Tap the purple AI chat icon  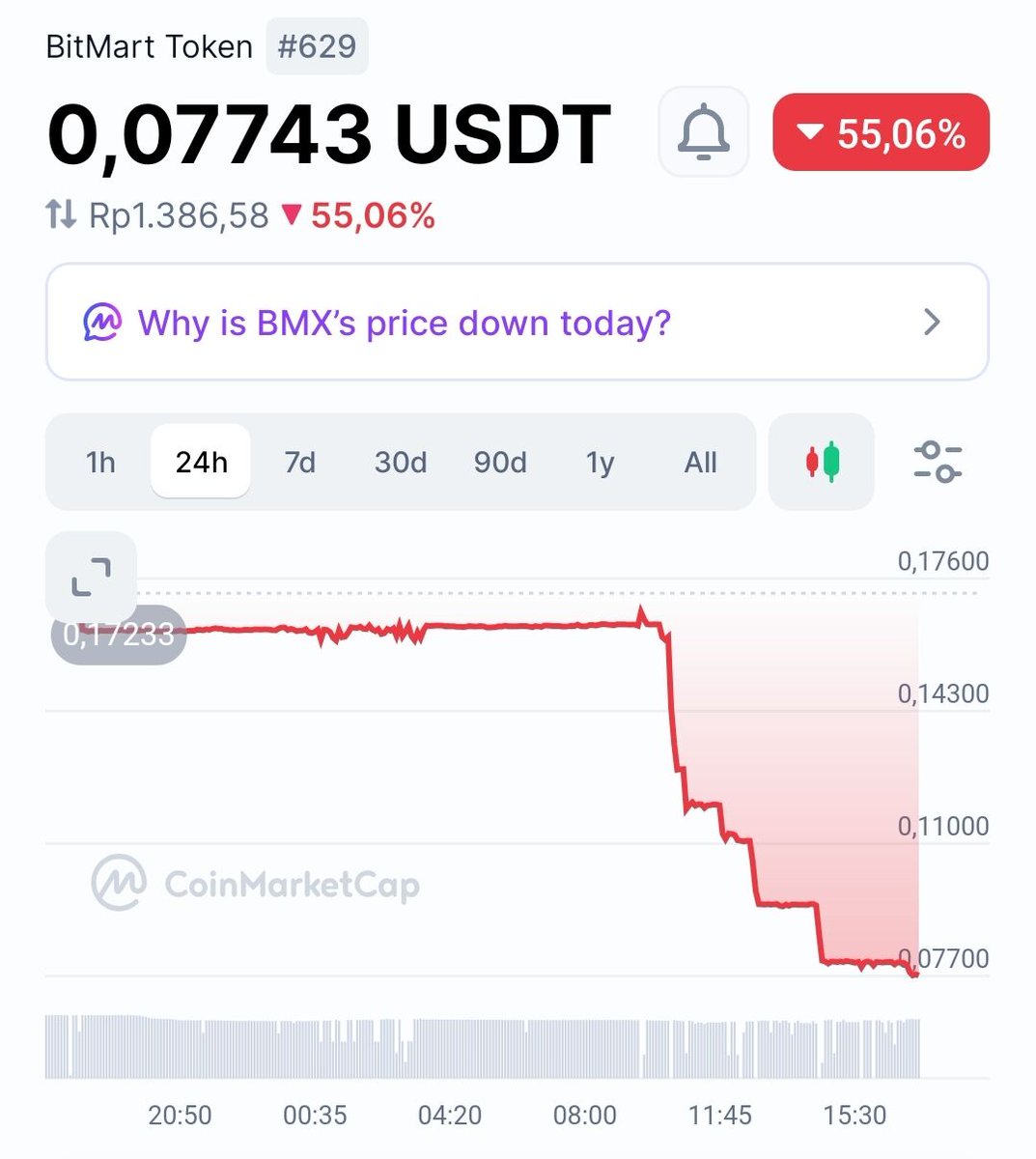tap(102, 323)
